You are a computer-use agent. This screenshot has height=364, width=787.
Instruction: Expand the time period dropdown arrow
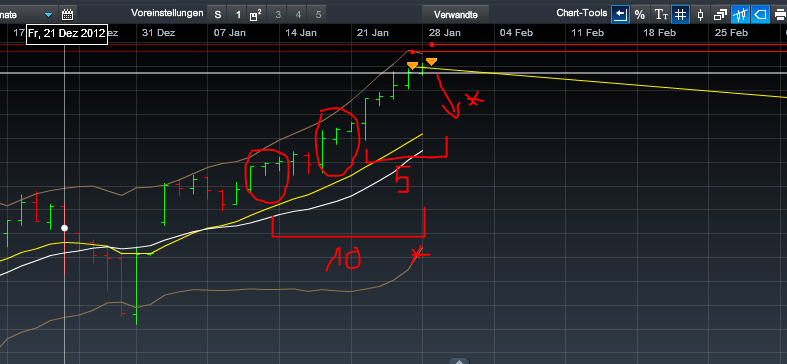tap(48, 15)
